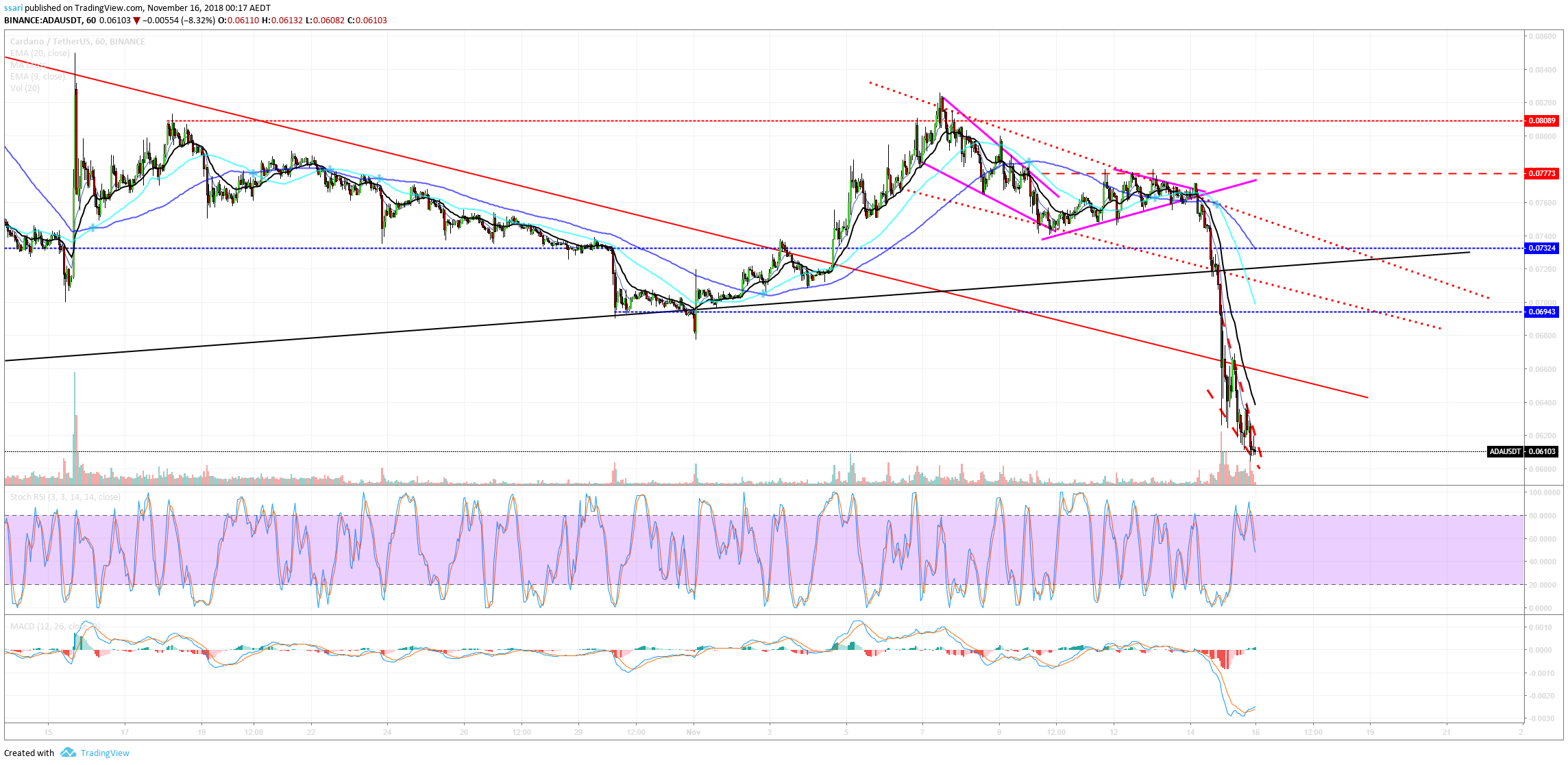Image resolution: width=1568 pixels, height=765 pixels.
Task: Click the ADAUSDT 0.06103 current price tag
Action: 1523,451
